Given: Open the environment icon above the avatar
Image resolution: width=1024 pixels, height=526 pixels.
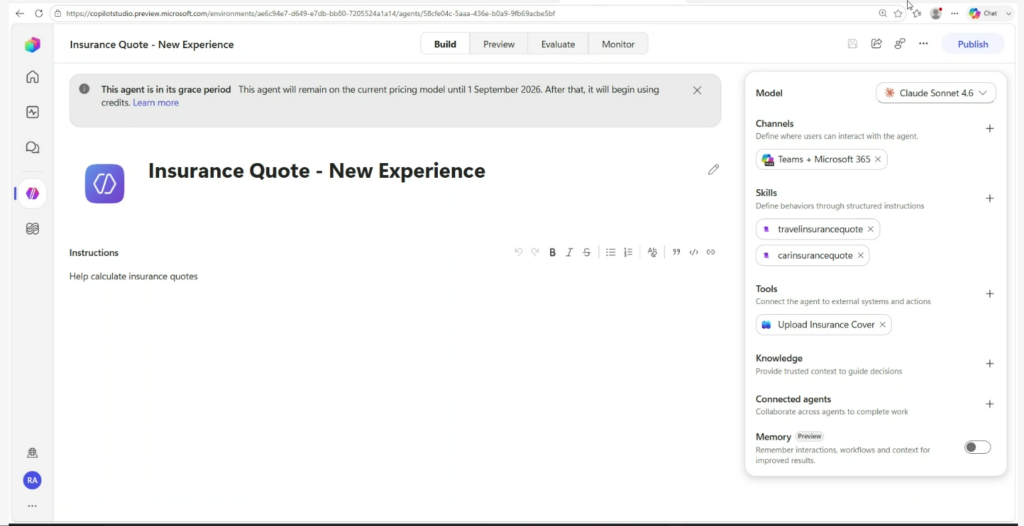Looking at the screenshot, I should click(x=32, y=453).
